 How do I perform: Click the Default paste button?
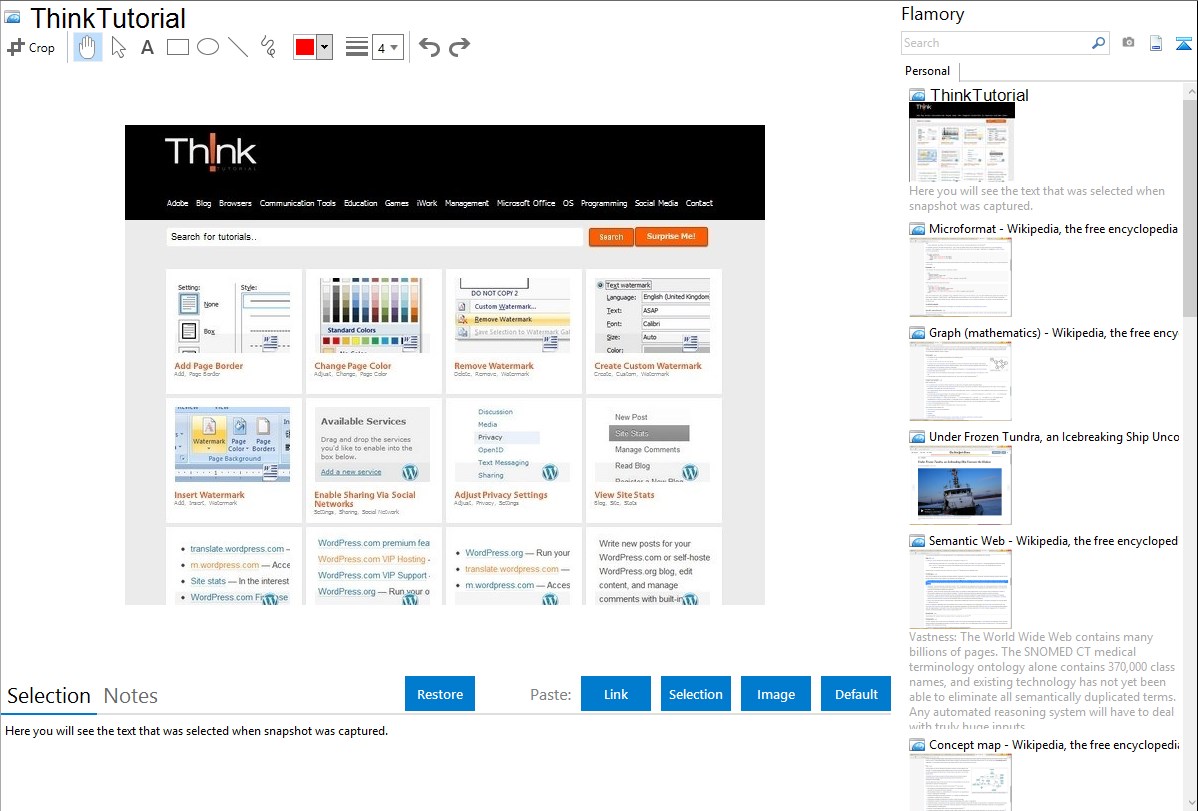tap(856, 694)
